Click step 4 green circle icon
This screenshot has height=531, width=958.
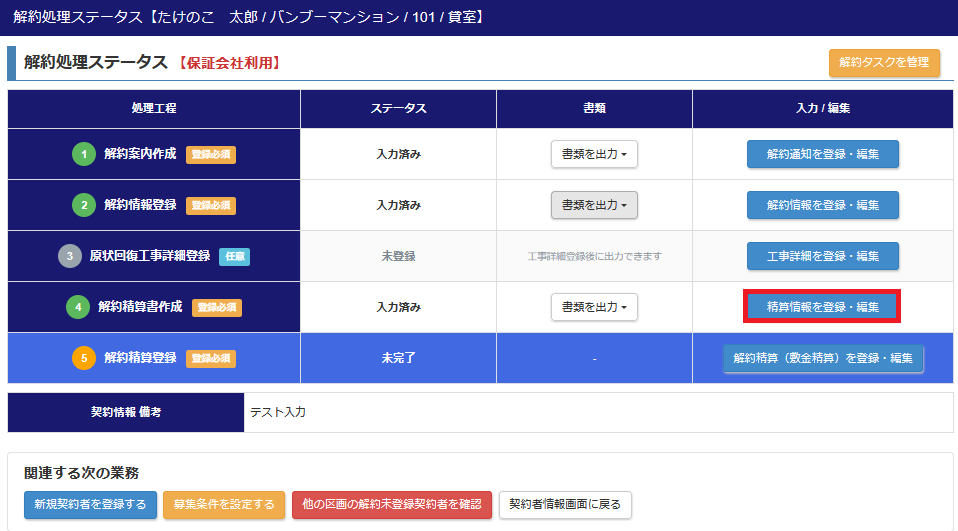[x=78, y=307]
